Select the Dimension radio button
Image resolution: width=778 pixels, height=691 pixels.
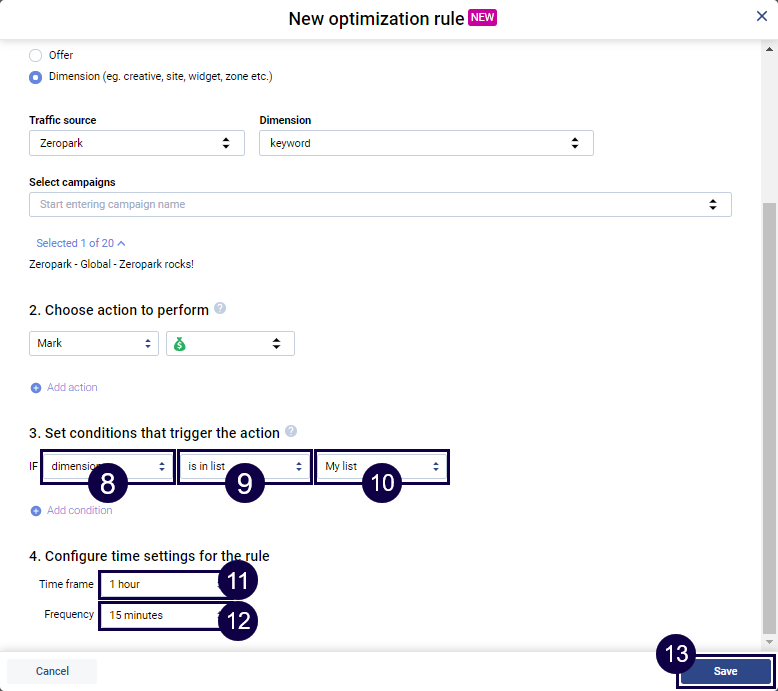[x=36, y=77]
